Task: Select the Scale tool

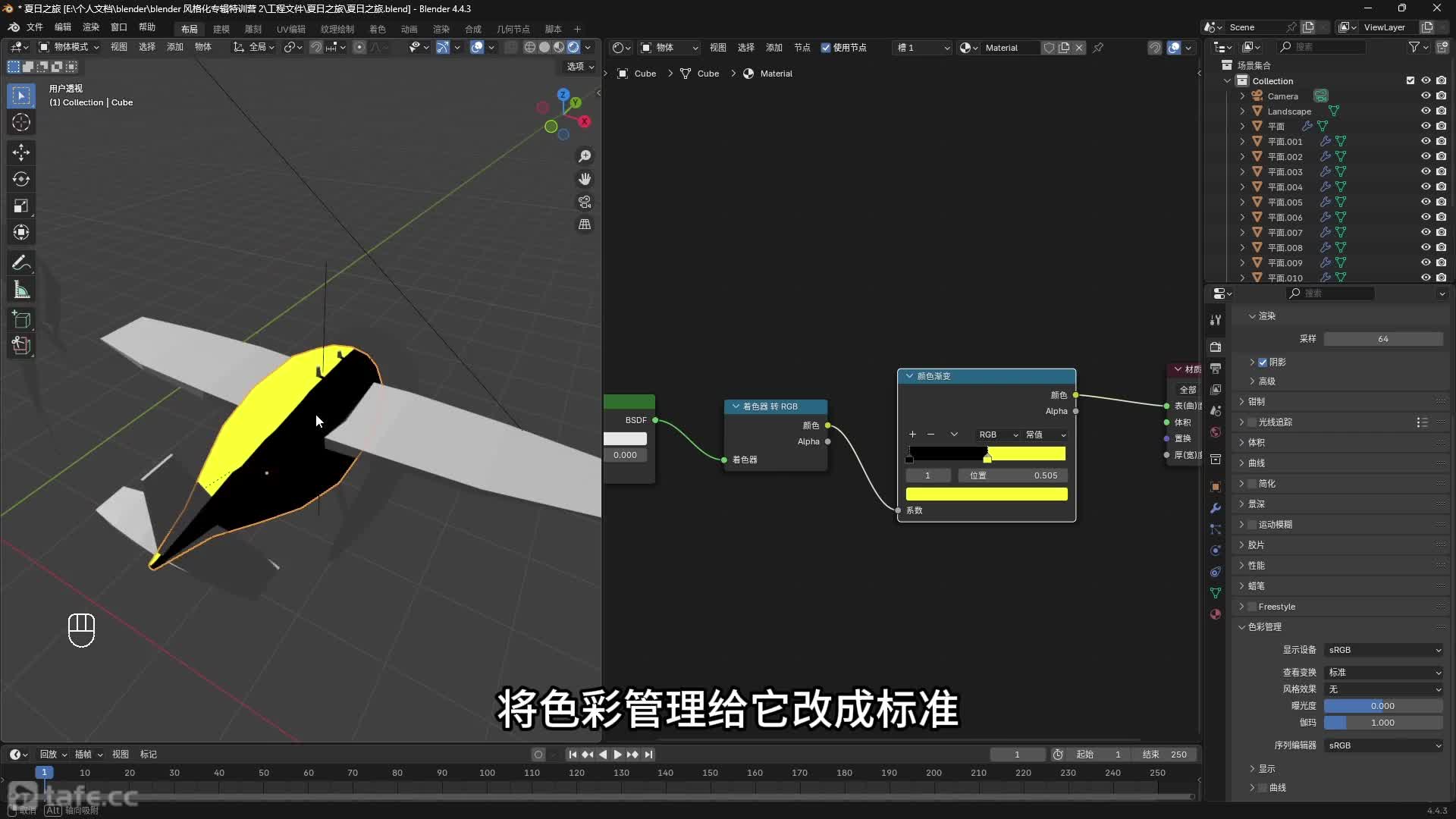Action: [x=21, y=206]
